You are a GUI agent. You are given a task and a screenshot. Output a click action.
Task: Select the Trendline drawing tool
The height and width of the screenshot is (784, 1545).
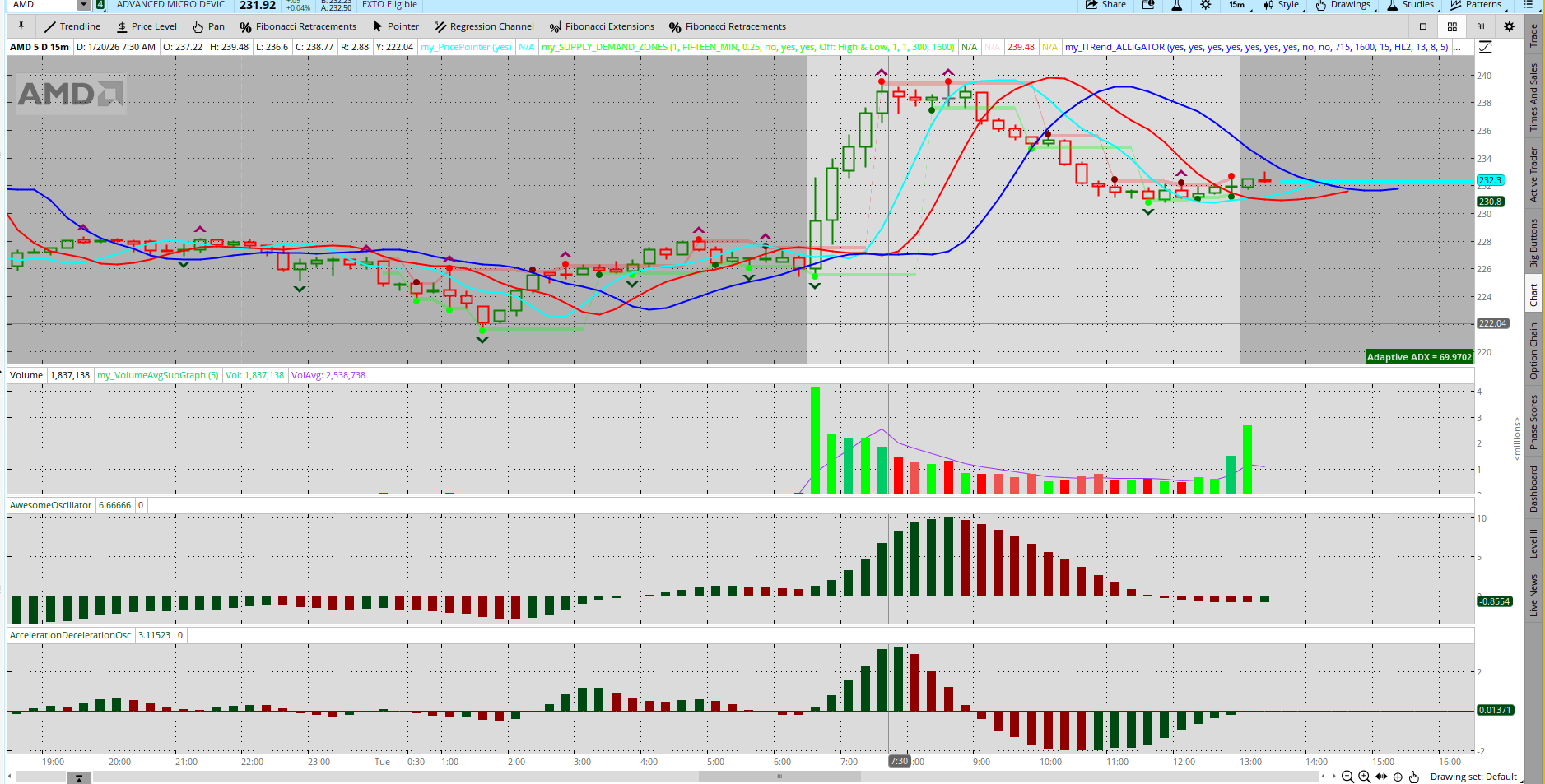72,26
